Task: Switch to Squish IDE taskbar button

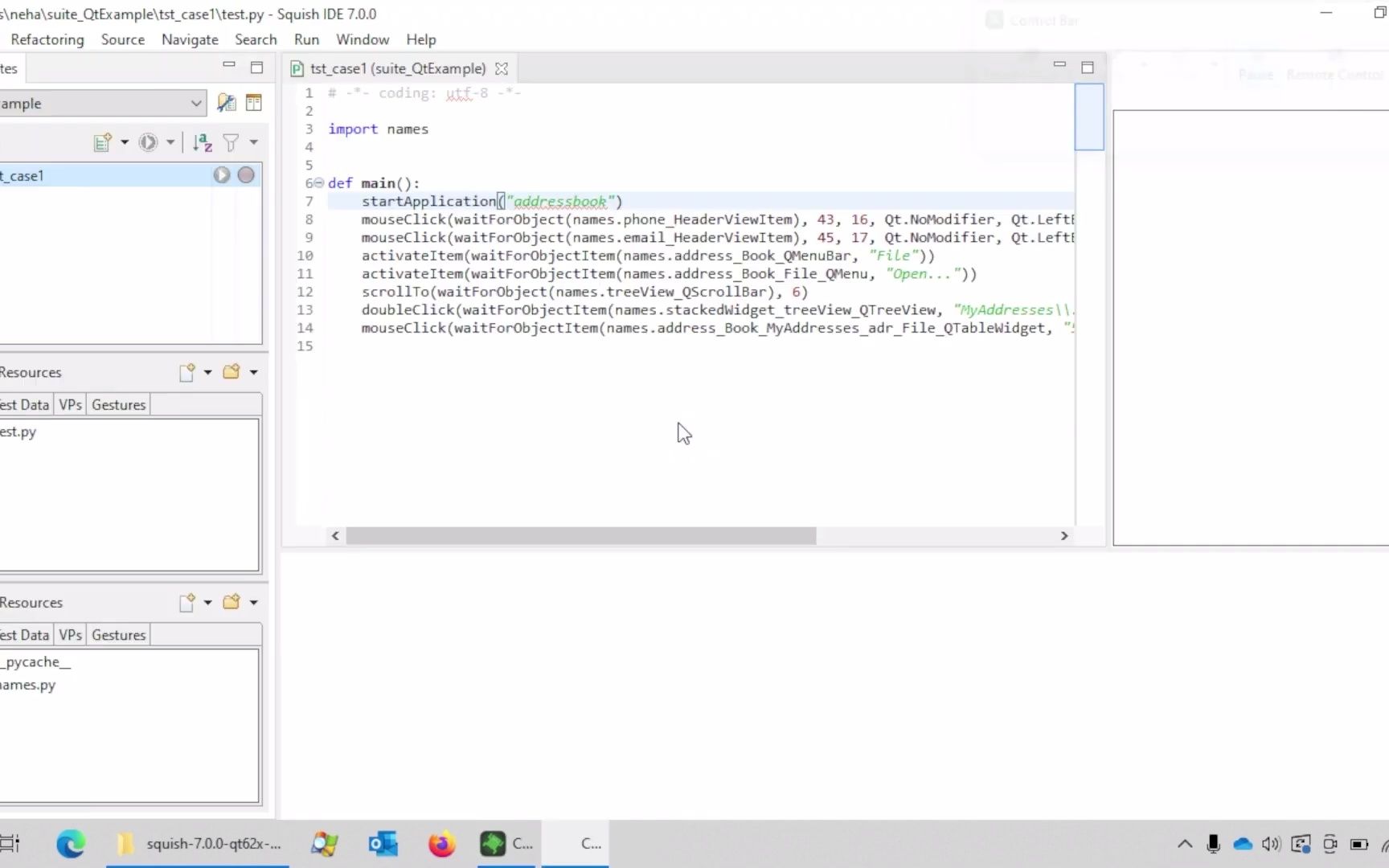Action: coord(506,844)
